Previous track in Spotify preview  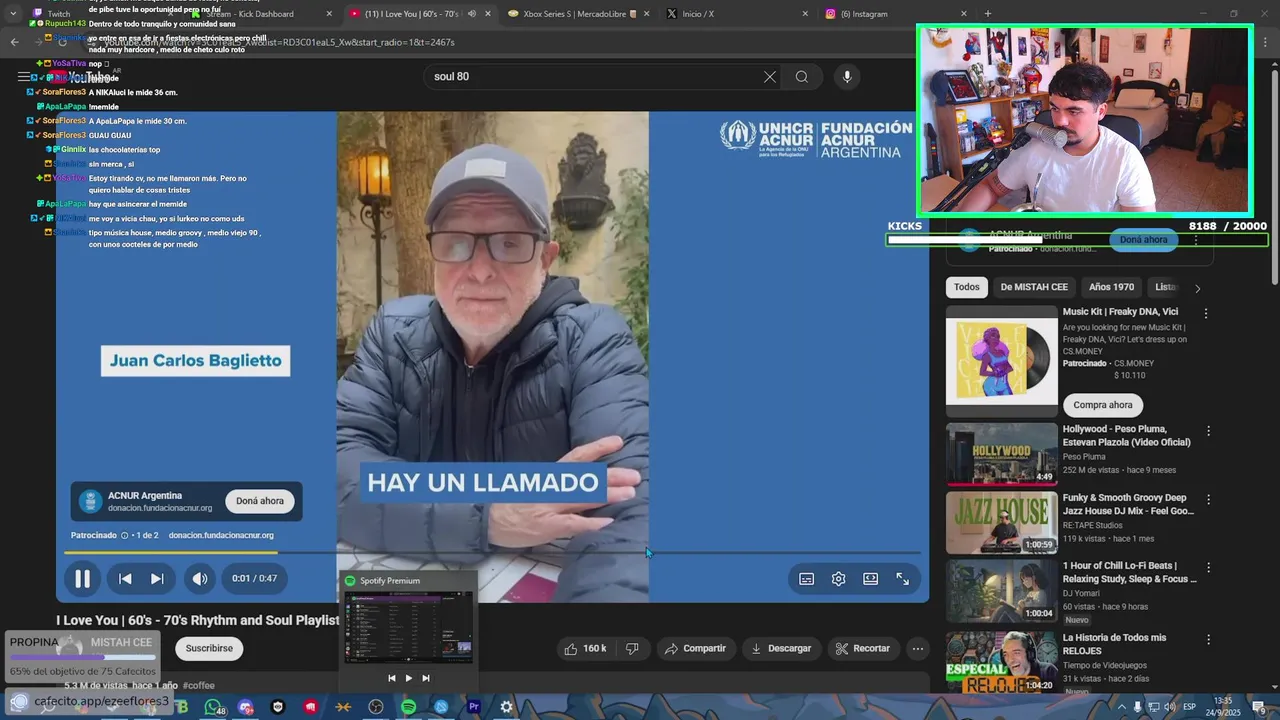pos(391,678)
